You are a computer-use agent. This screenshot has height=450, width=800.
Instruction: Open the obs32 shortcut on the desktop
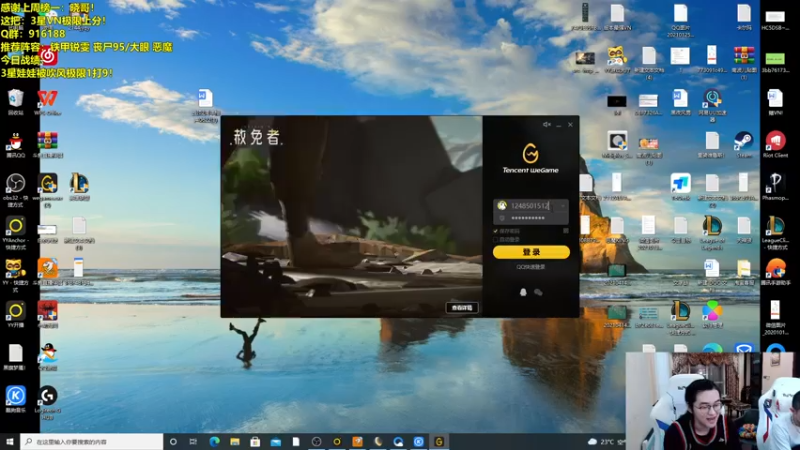15,190
